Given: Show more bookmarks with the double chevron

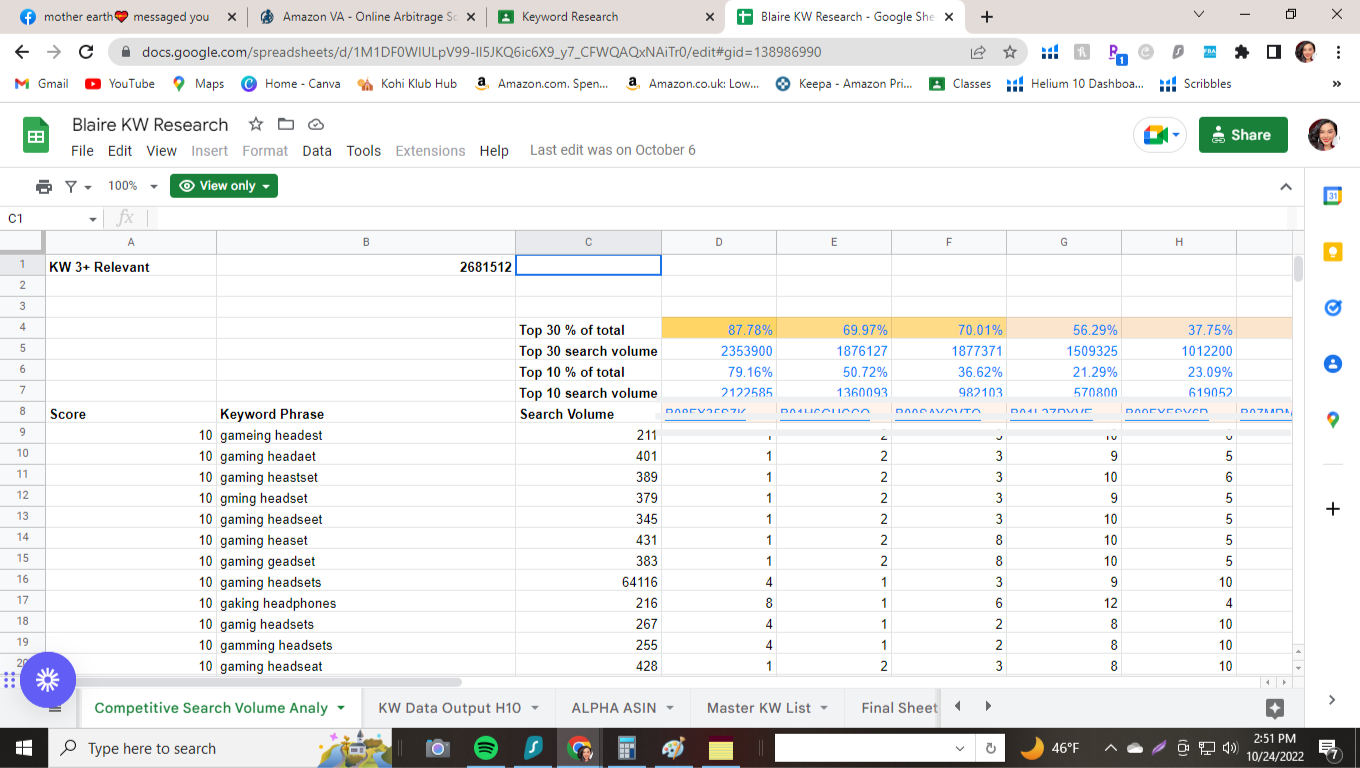Looking at the screenshot, I should pos(1337,84).
